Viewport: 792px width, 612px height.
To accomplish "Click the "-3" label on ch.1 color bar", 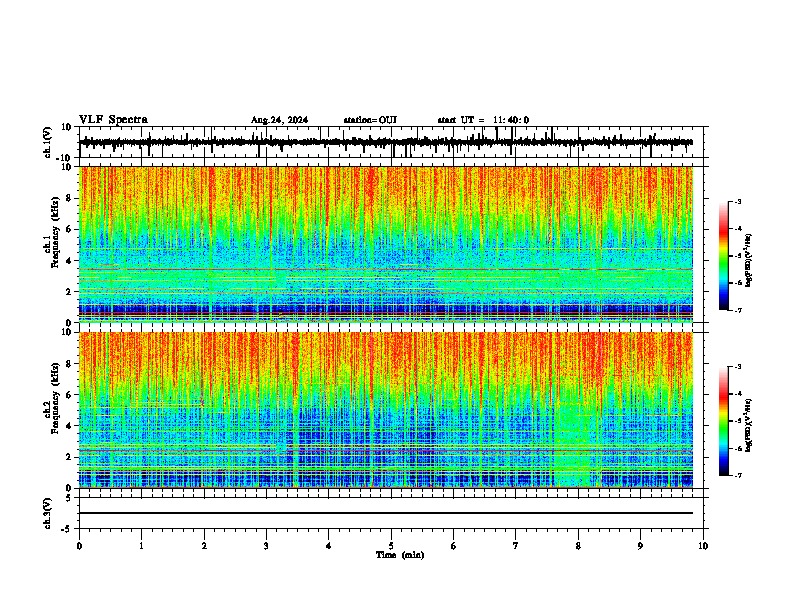I will (x=738, y=201).
